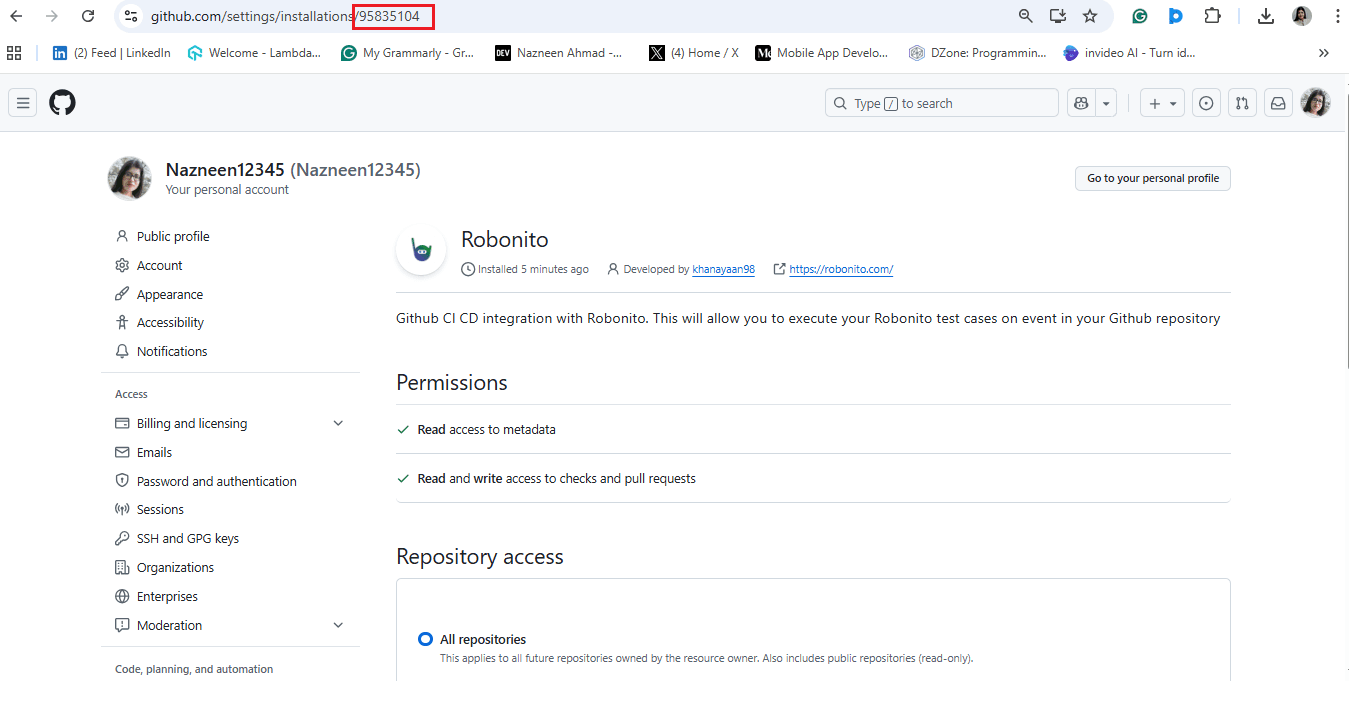Open Chrome extensions puzzle icon

(1212, 16)
